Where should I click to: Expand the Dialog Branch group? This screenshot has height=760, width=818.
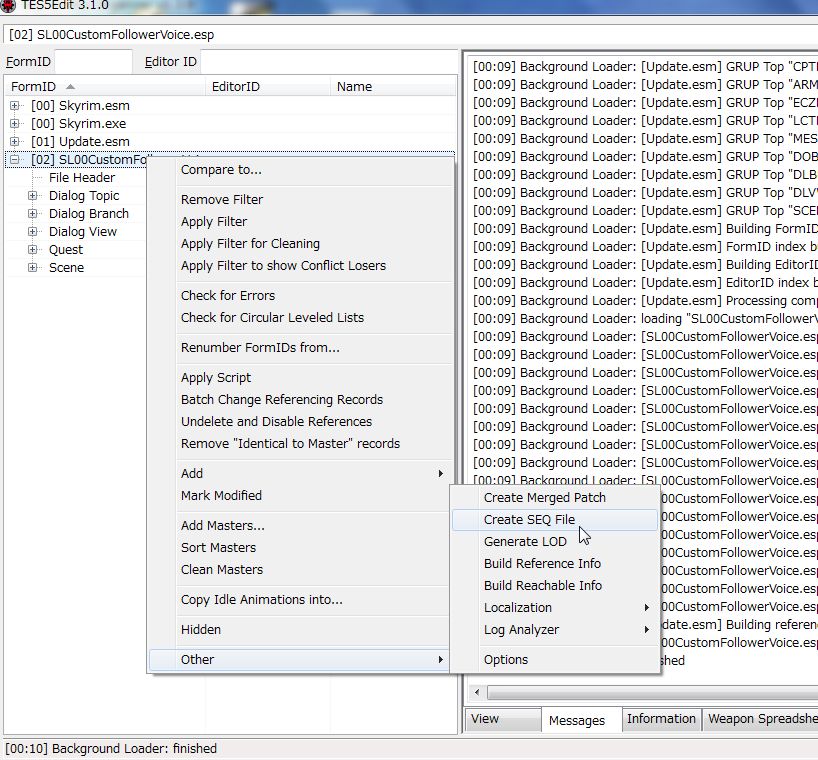point(32,213)
